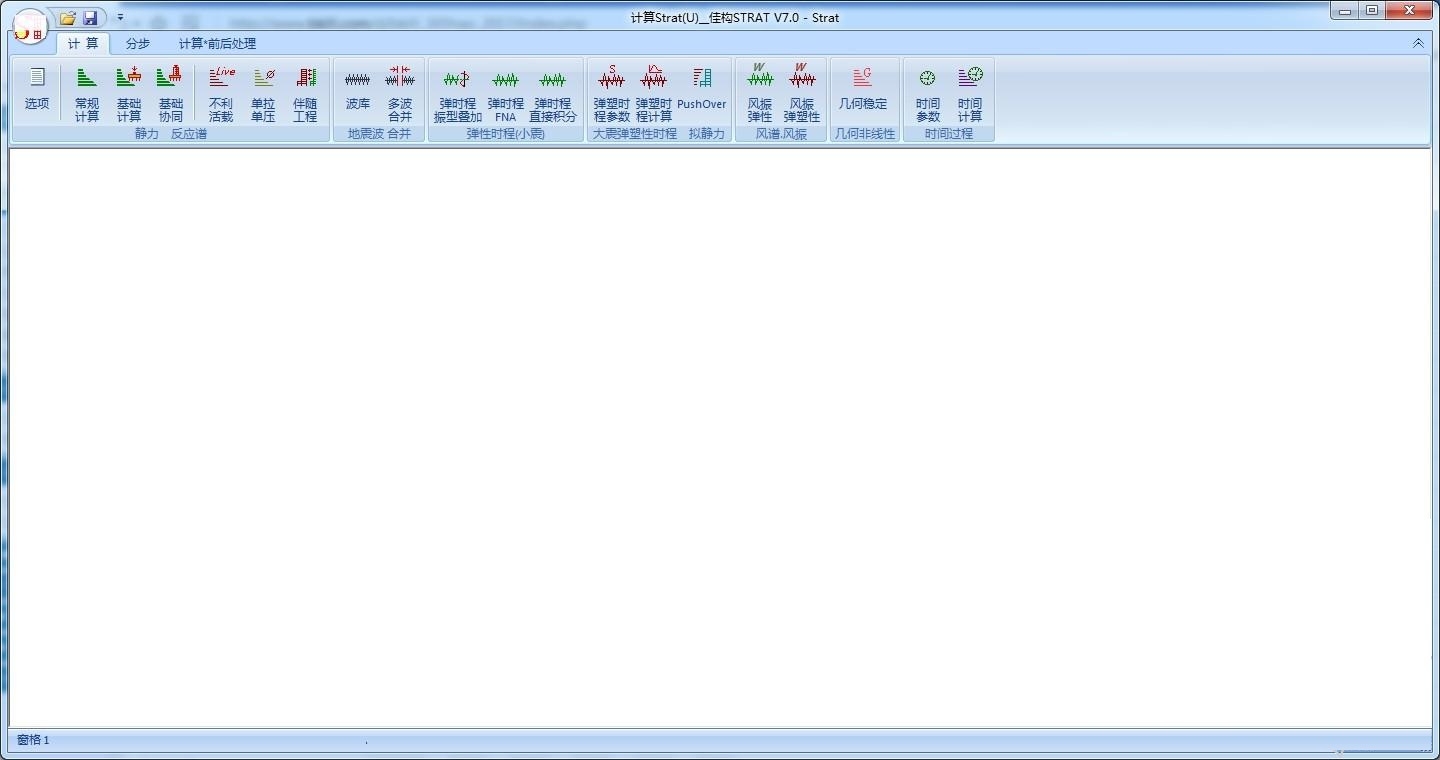This screenshot has height=760, width=1440.
Task: Run 时间计算 time calculation
Action: pos(970,92)
